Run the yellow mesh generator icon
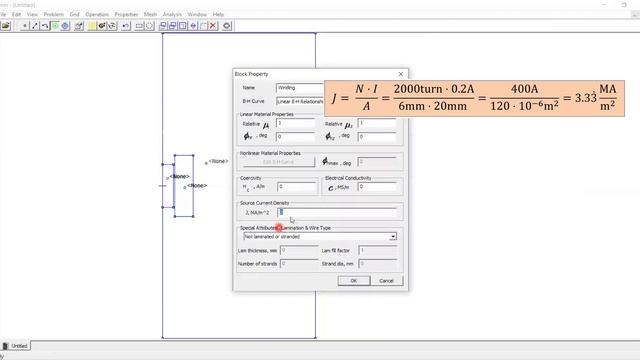This screenshot has width=640, height=360. 92,26
